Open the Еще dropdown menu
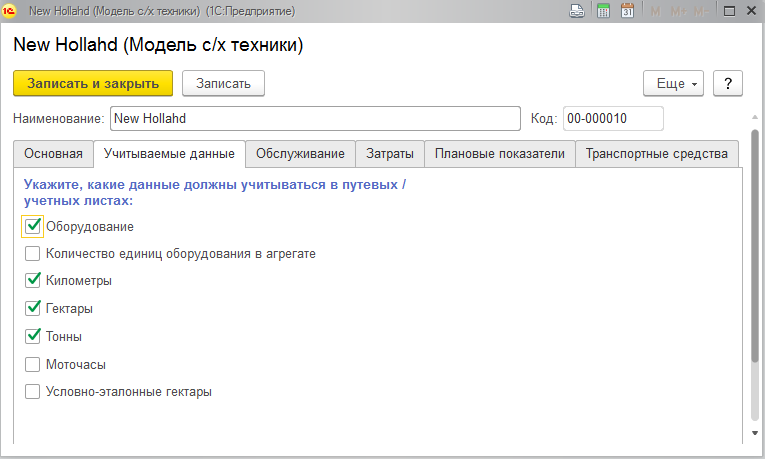 point(673,83)
